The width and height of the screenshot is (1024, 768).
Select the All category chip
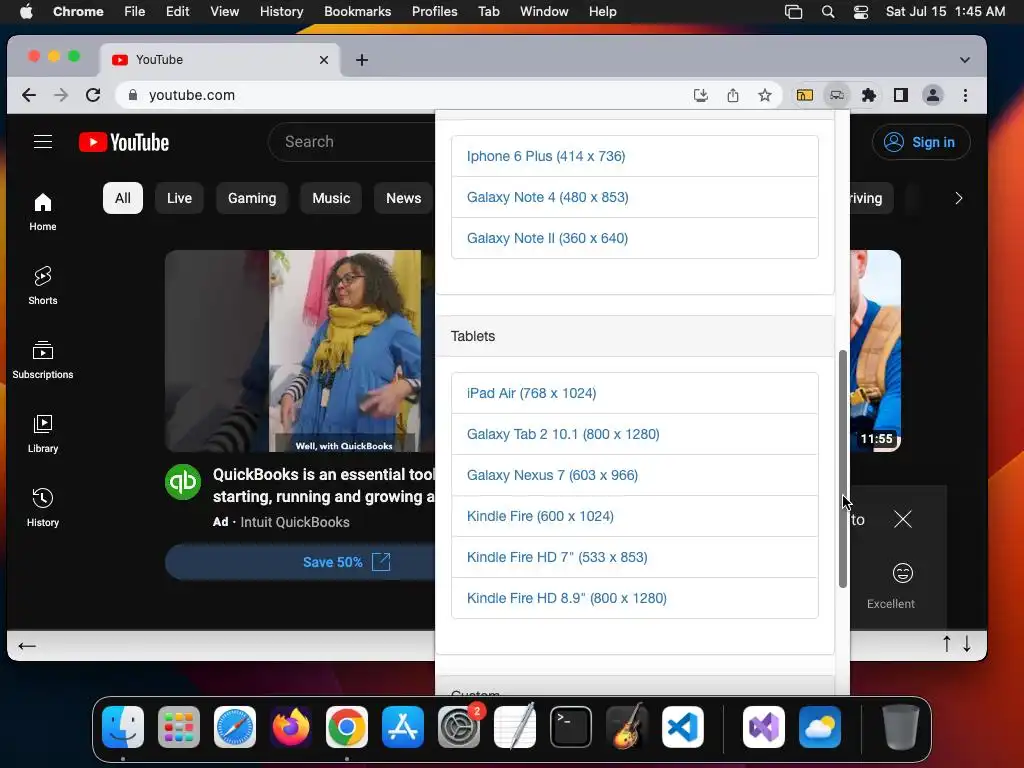pos(123,198)
